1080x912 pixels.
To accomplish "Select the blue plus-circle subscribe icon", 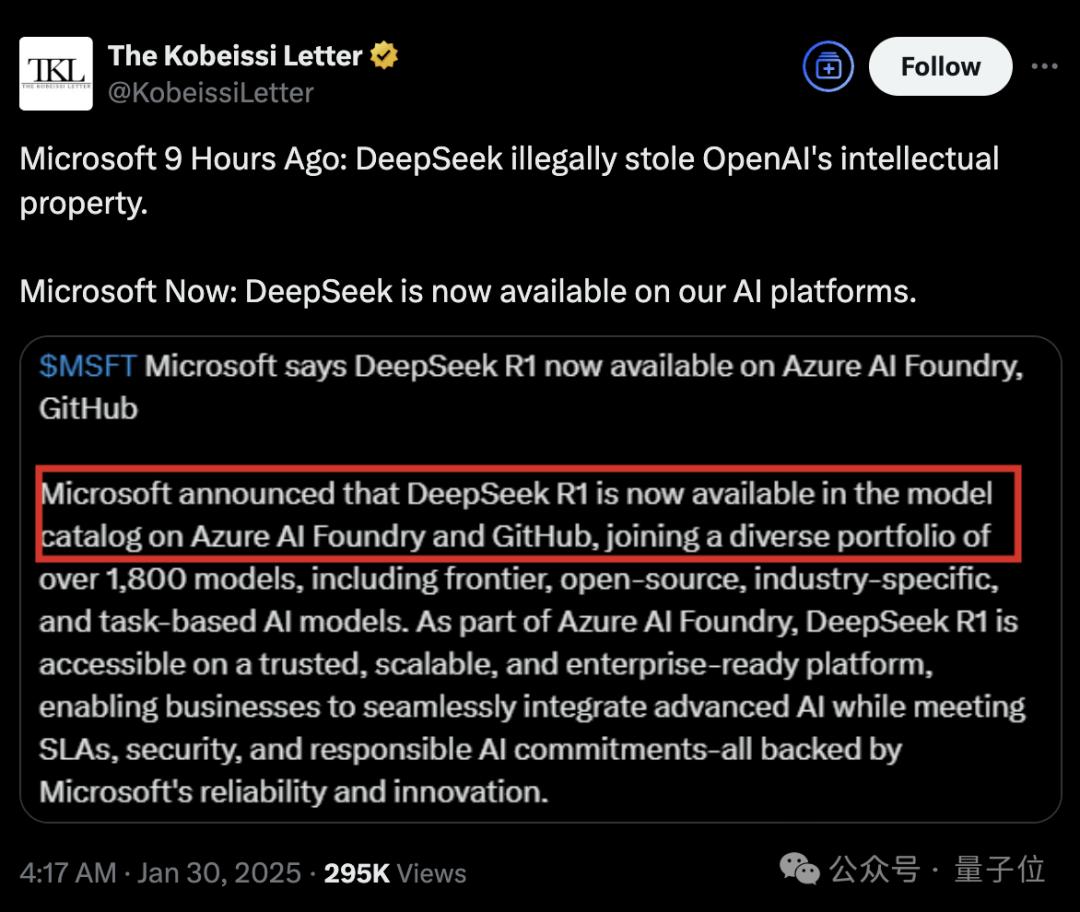I will [827, 66].
